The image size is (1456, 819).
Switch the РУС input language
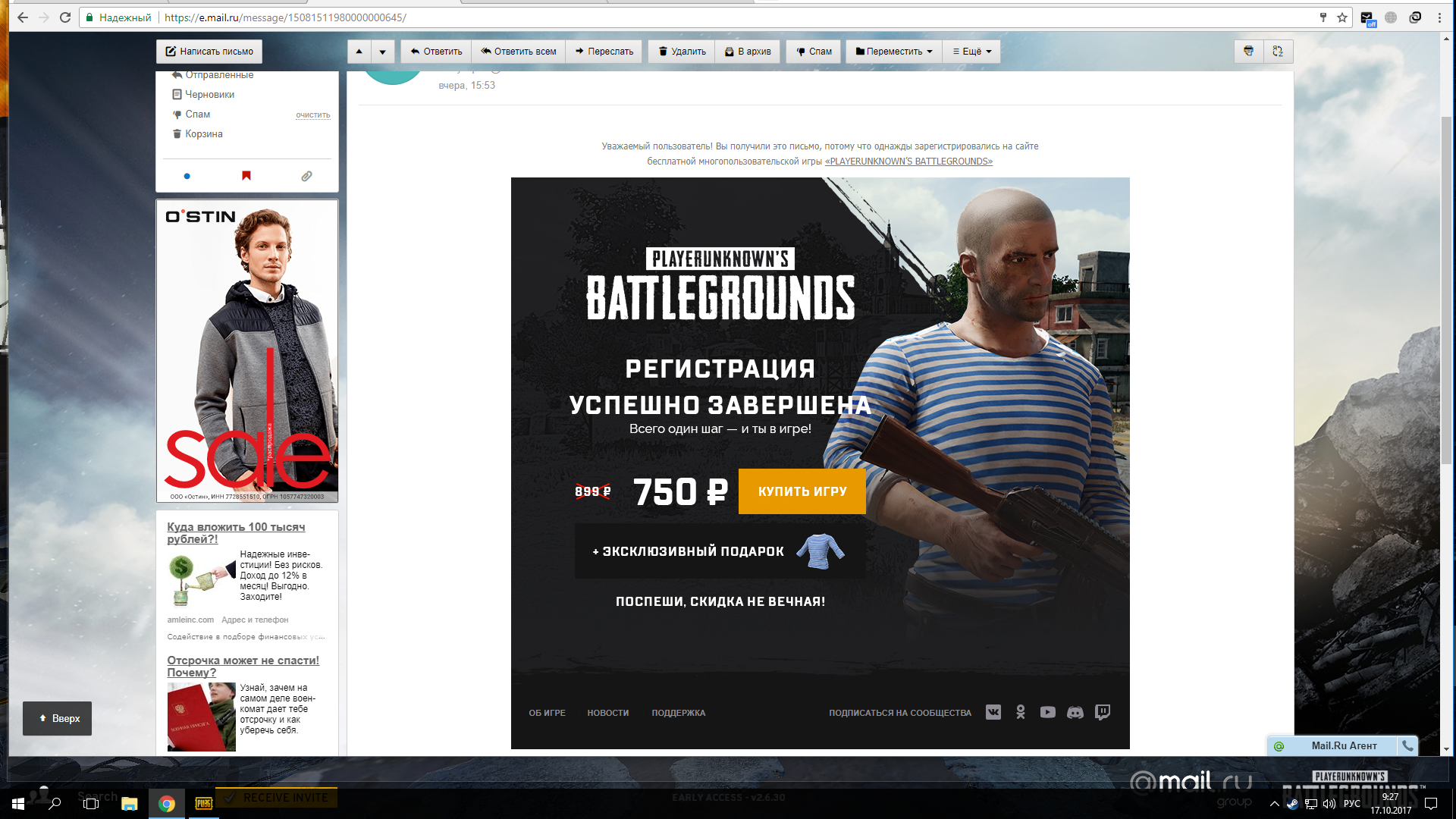[x=1352, y=804]
